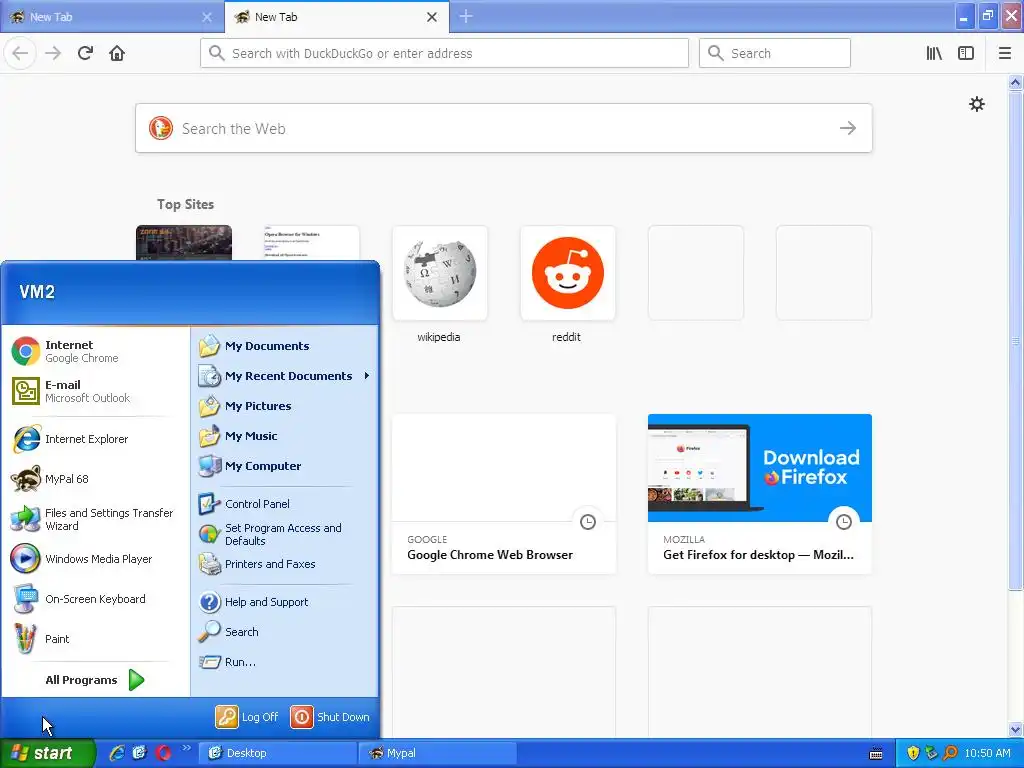The image size is (1024, 768).
Task: Open the On-Screen Keyboard
Action: (95, 599)
